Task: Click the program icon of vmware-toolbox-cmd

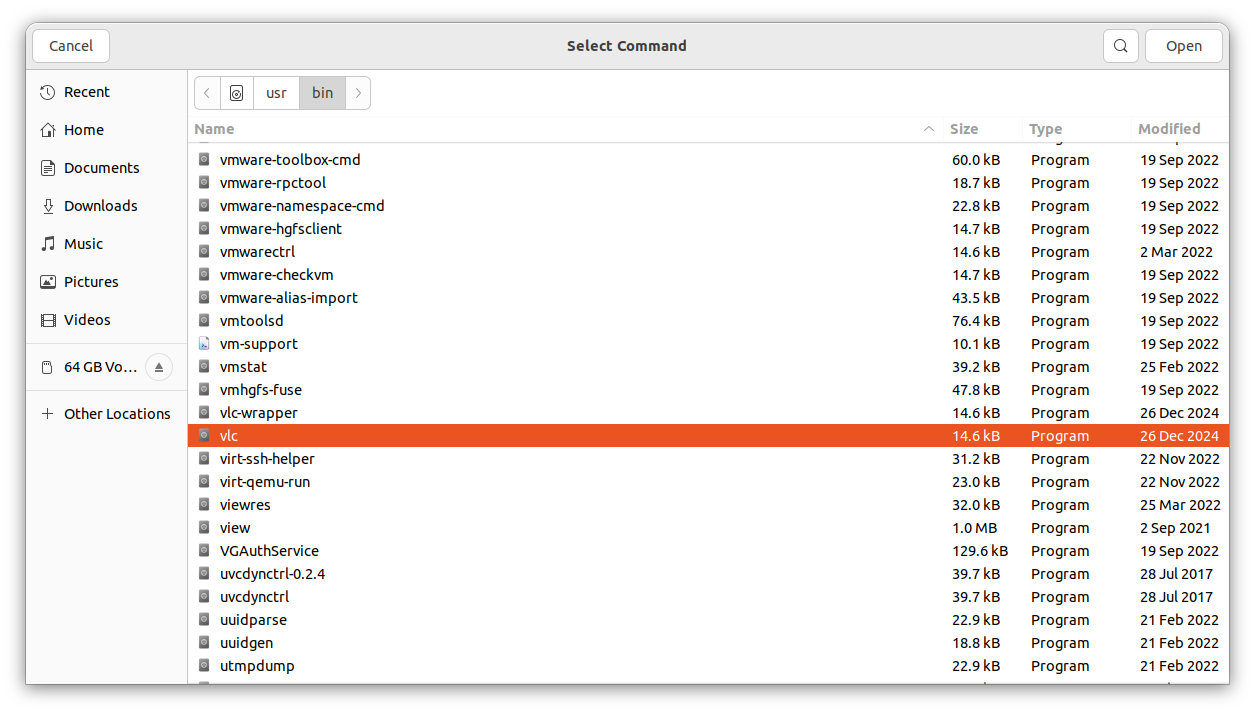Action: click(204, 160)
